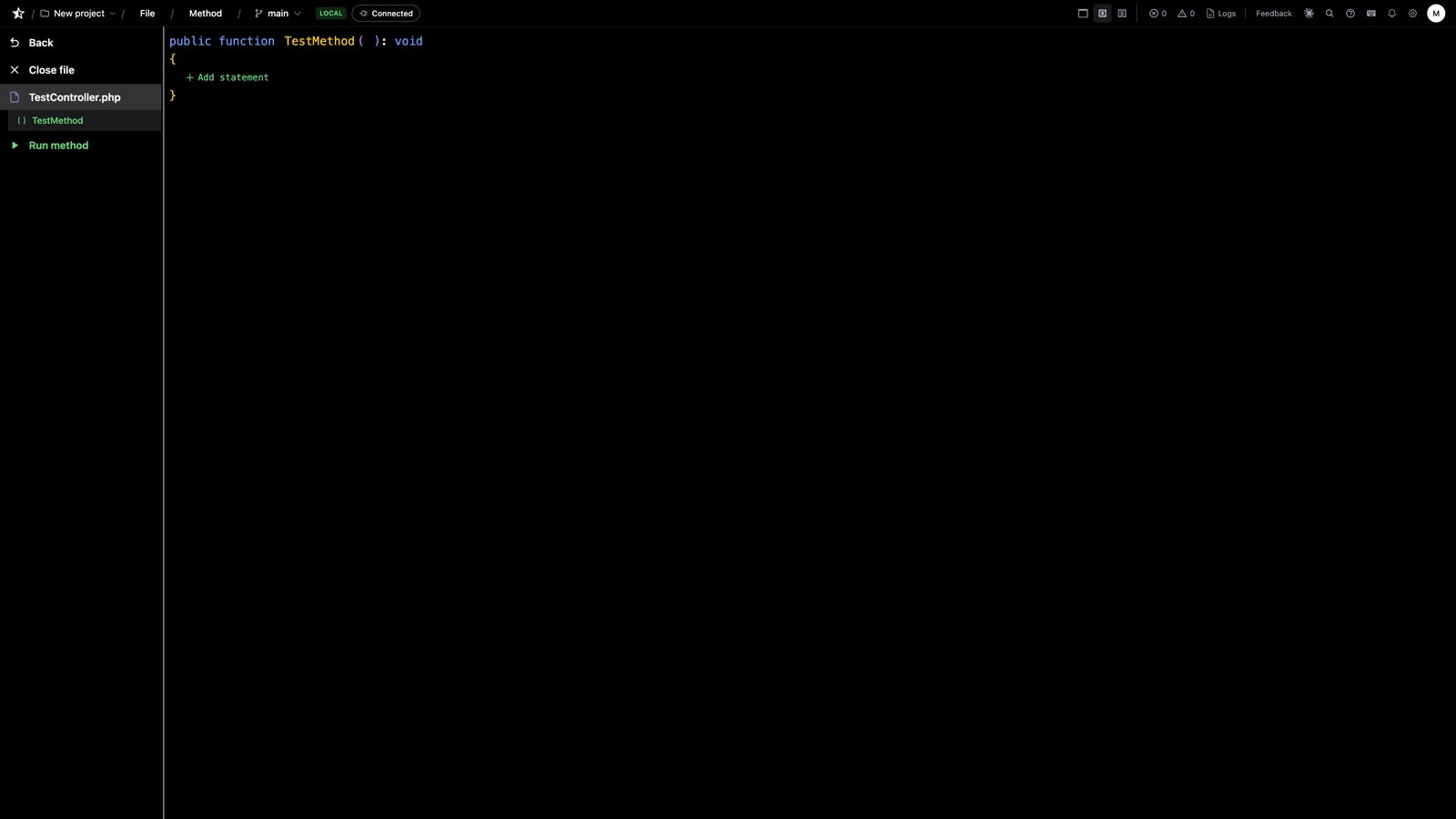
Task: Open notifications bell
Action: click(x=1392, y=13)
